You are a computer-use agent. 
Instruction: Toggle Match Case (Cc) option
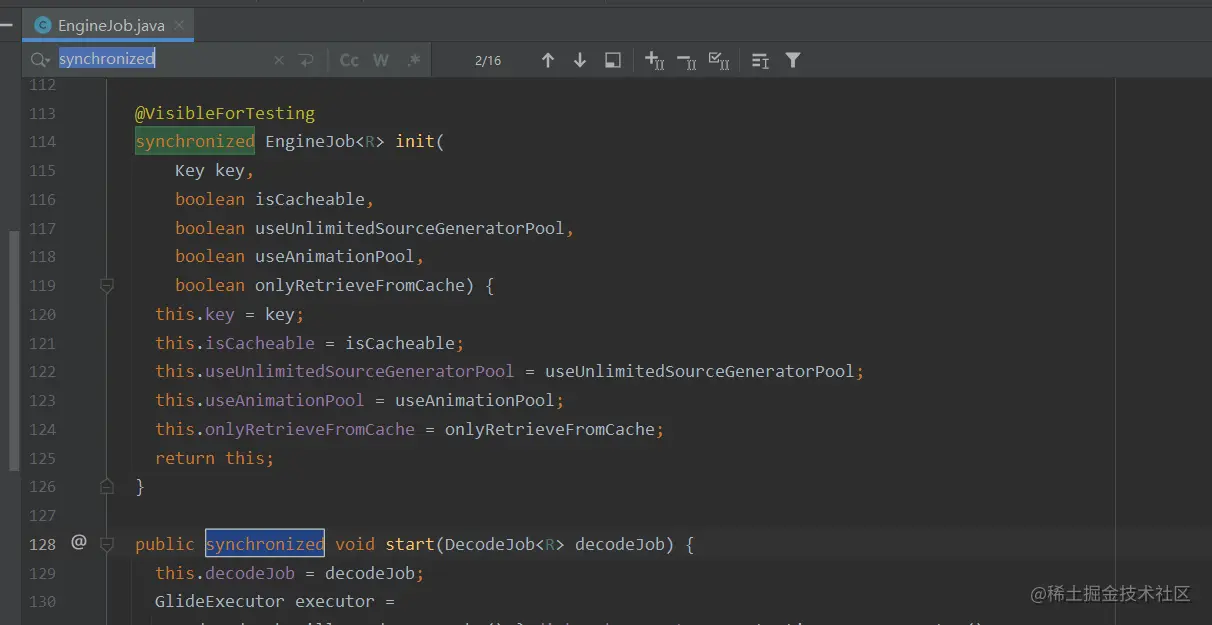349,60
